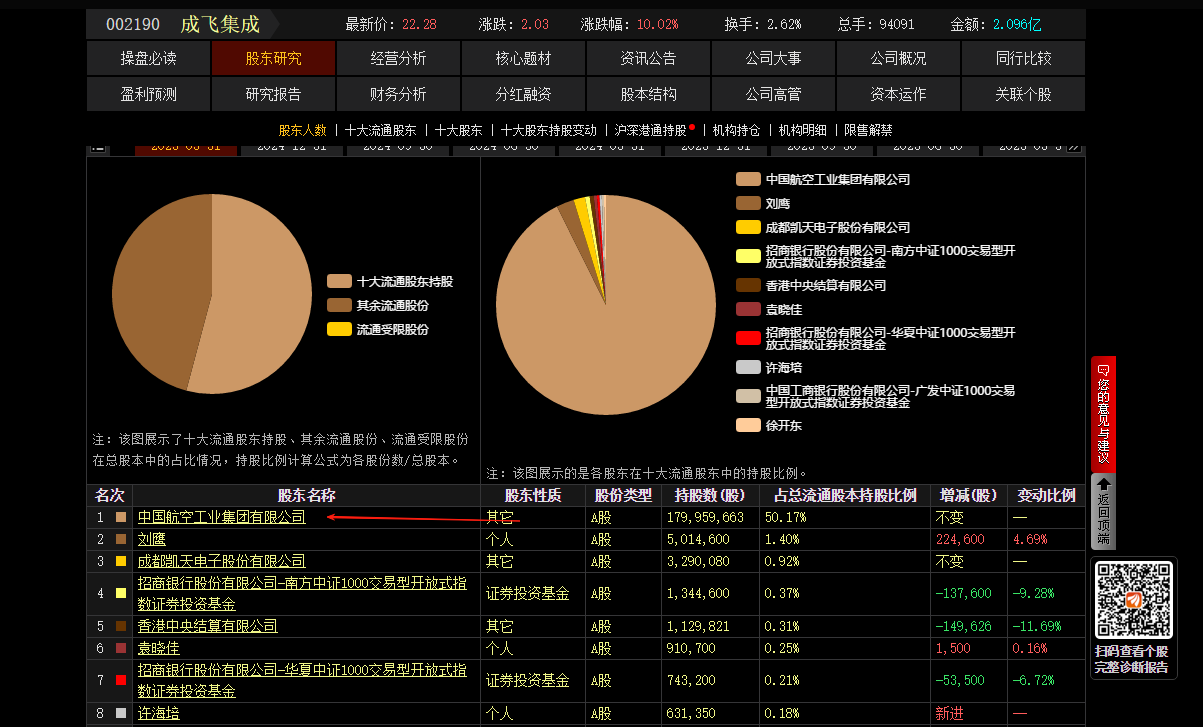Select the 股东人数 sub-navigation link
The height and width of the screenshot is (727, 1203).
(x=302, y=130)
